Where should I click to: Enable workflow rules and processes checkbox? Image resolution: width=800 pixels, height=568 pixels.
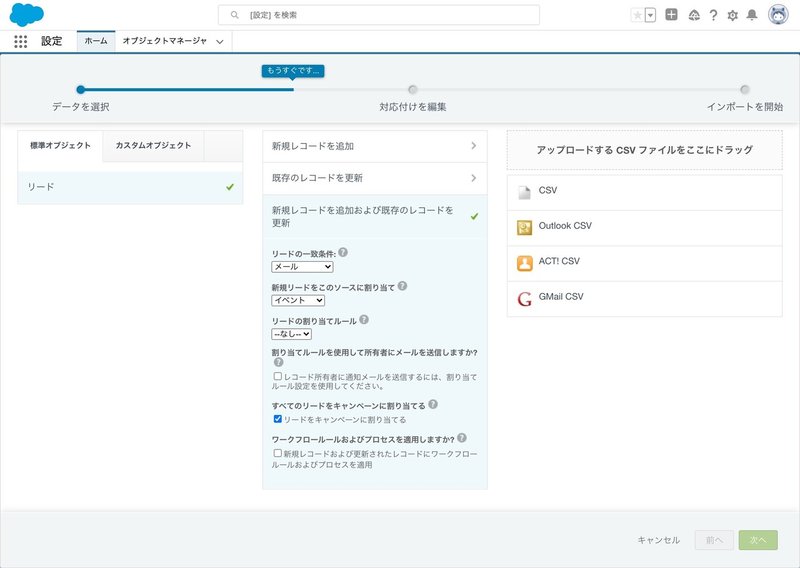pyautogui.click(x=278, y=453)
